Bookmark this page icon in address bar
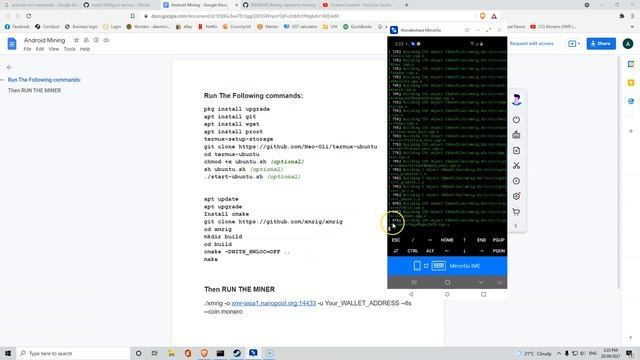This screenshot has height=360, width=640. tap(133, 16)
